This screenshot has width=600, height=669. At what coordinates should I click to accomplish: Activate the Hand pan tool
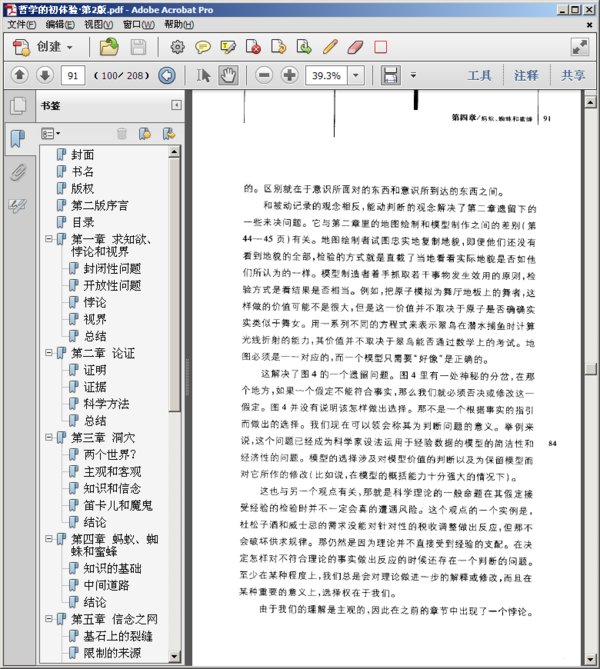[x=228, y=76]
